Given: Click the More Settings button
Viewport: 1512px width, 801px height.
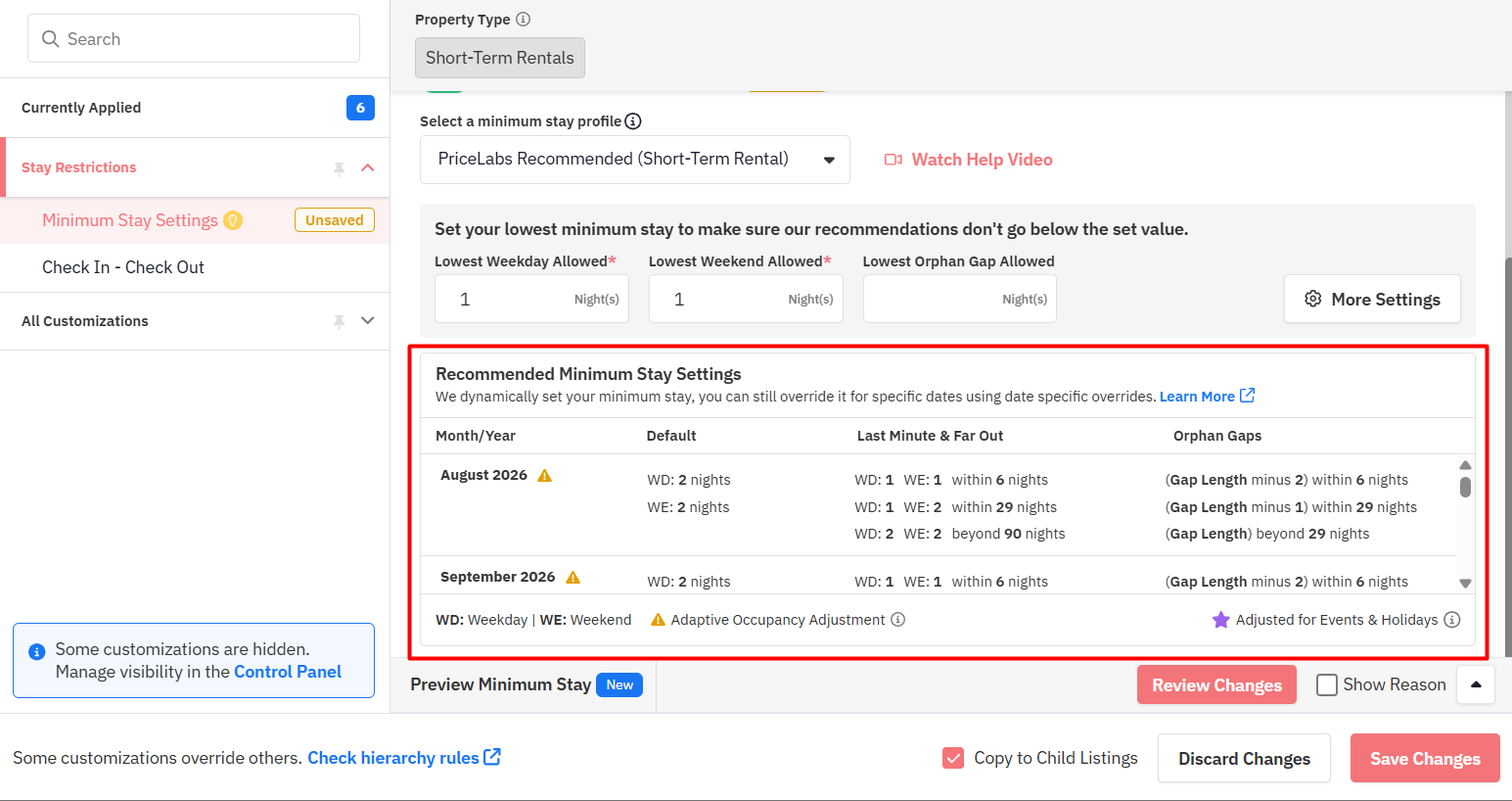Looking at the screenshot, I should [x=1372, y=299].
